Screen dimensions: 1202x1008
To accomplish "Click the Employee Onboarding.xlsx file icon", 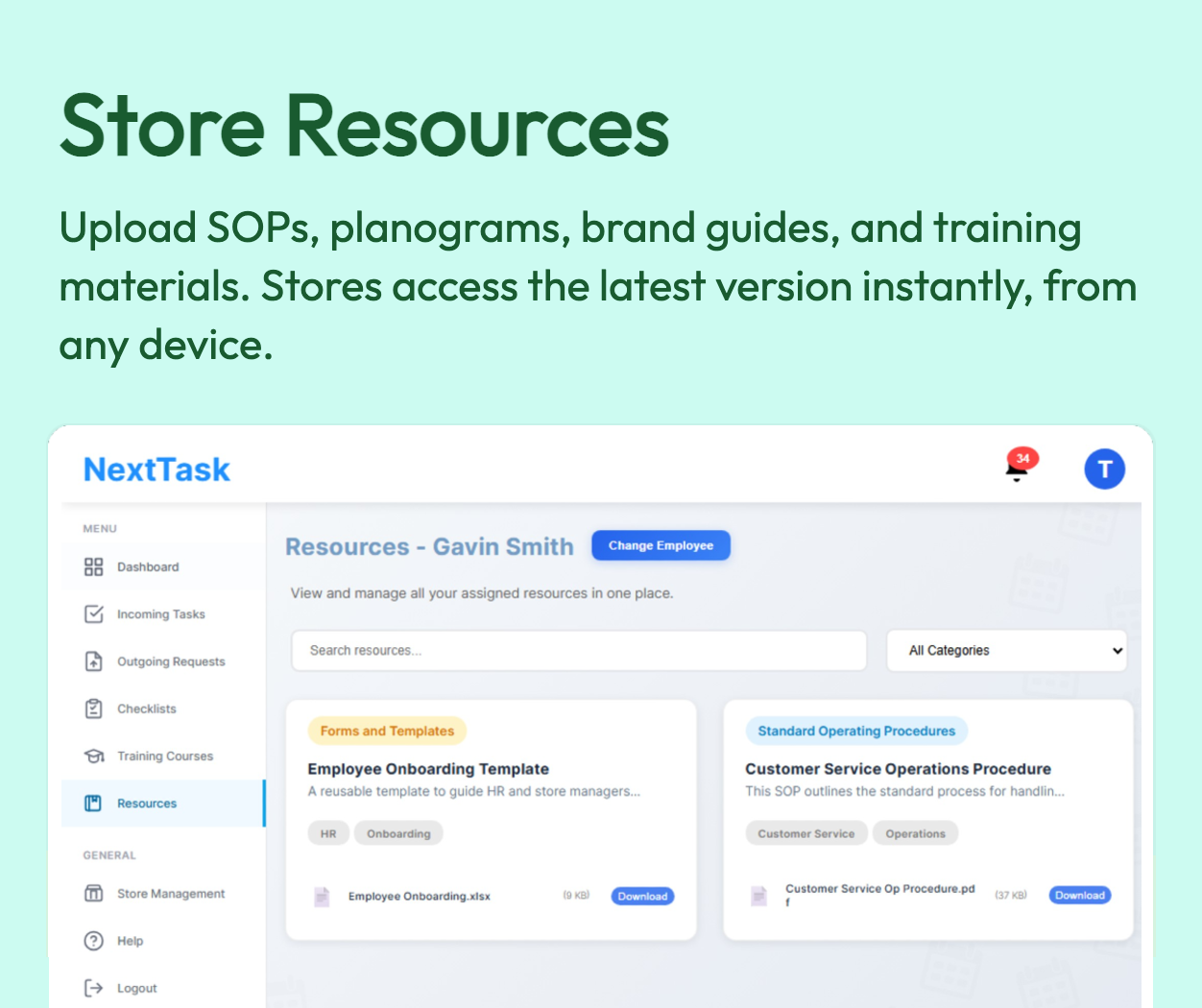I will click(322, 897).
